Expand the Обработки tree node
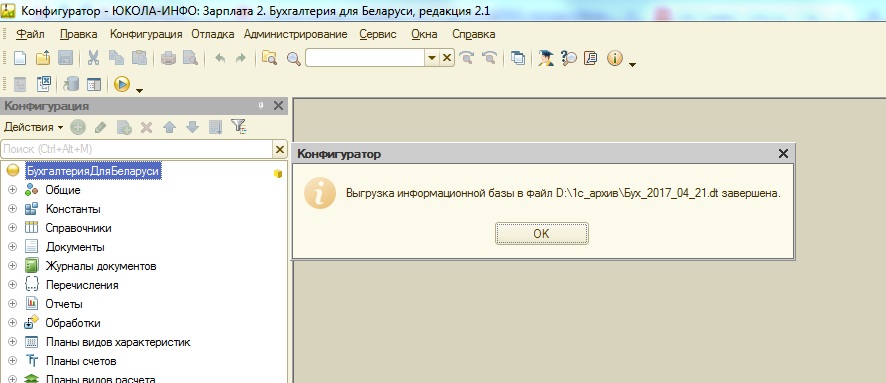The height and width of the screenshot is (383, 886). pyautogui.click(x=12, y=323)
